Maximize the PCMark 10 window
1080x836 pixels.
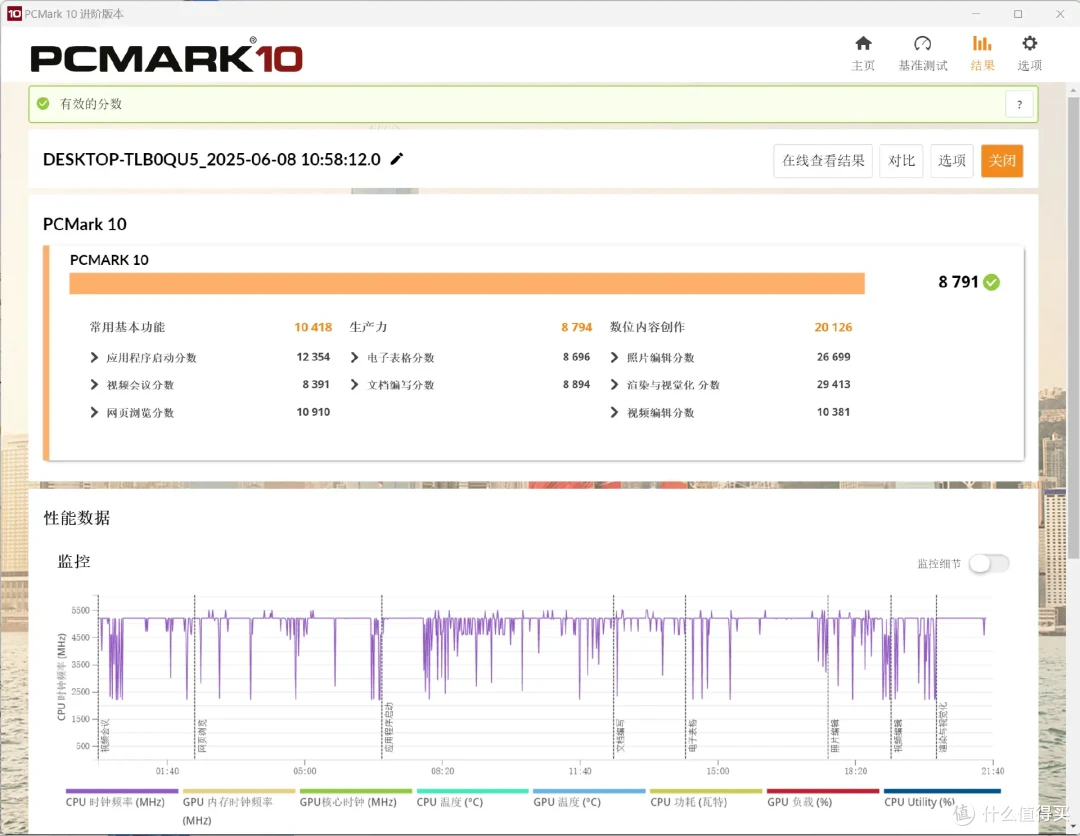[x=1018, y=14]
